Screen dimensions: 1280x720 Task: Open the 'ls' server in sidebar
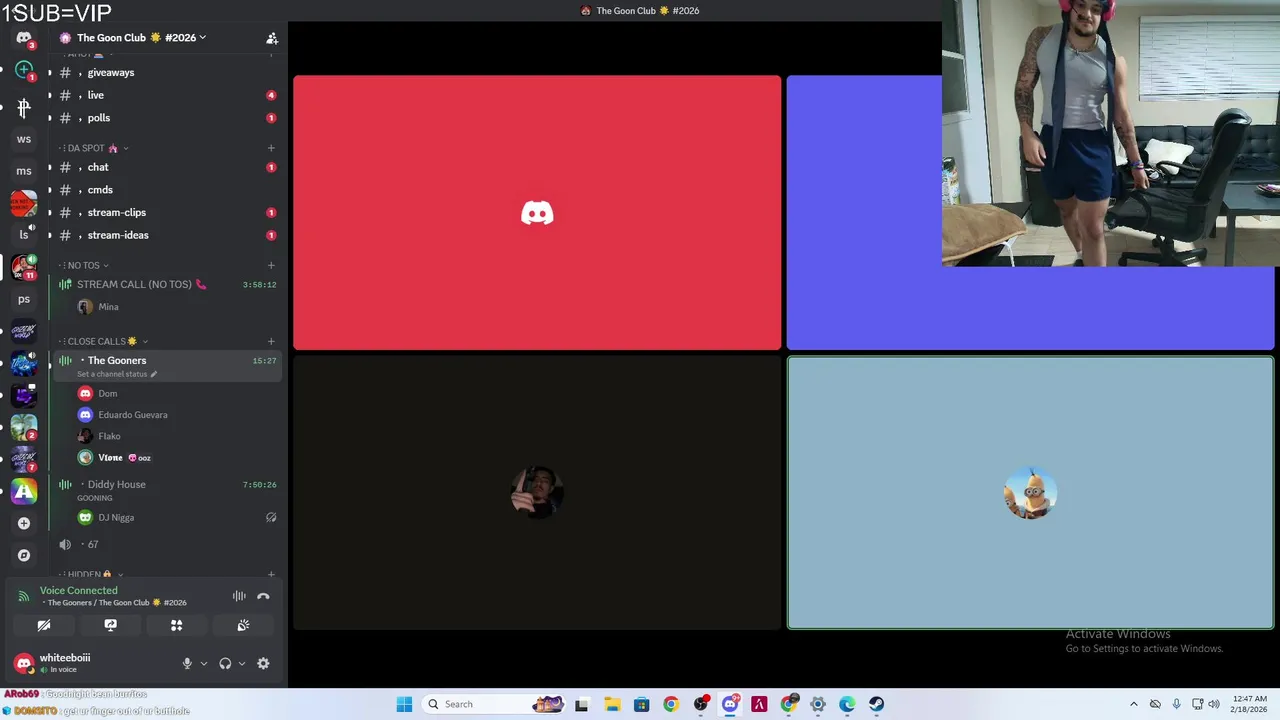(24, 235)
